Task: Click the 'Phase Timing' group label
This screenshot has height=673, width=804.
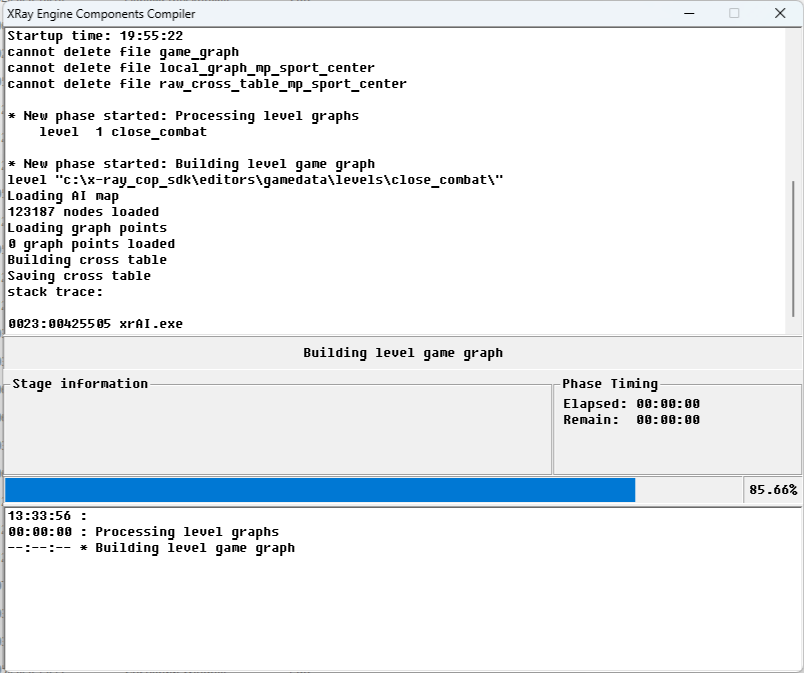Action: click(x=610, y=383)
